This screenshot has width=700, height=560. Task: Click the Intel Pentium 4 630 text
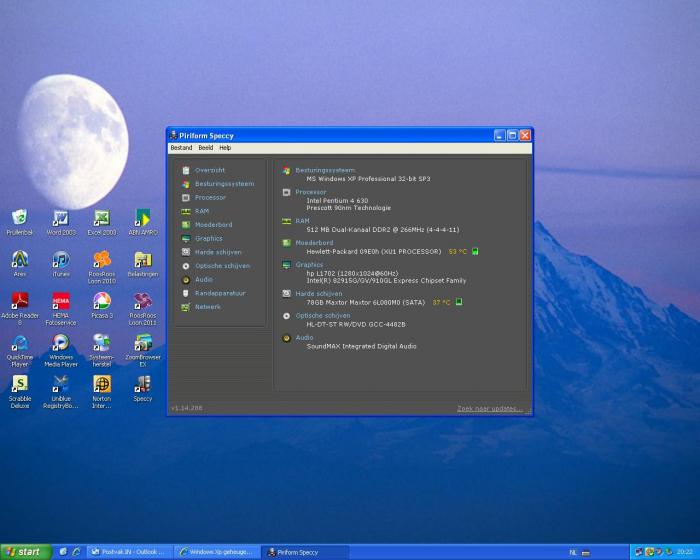[x=337, y=201]
